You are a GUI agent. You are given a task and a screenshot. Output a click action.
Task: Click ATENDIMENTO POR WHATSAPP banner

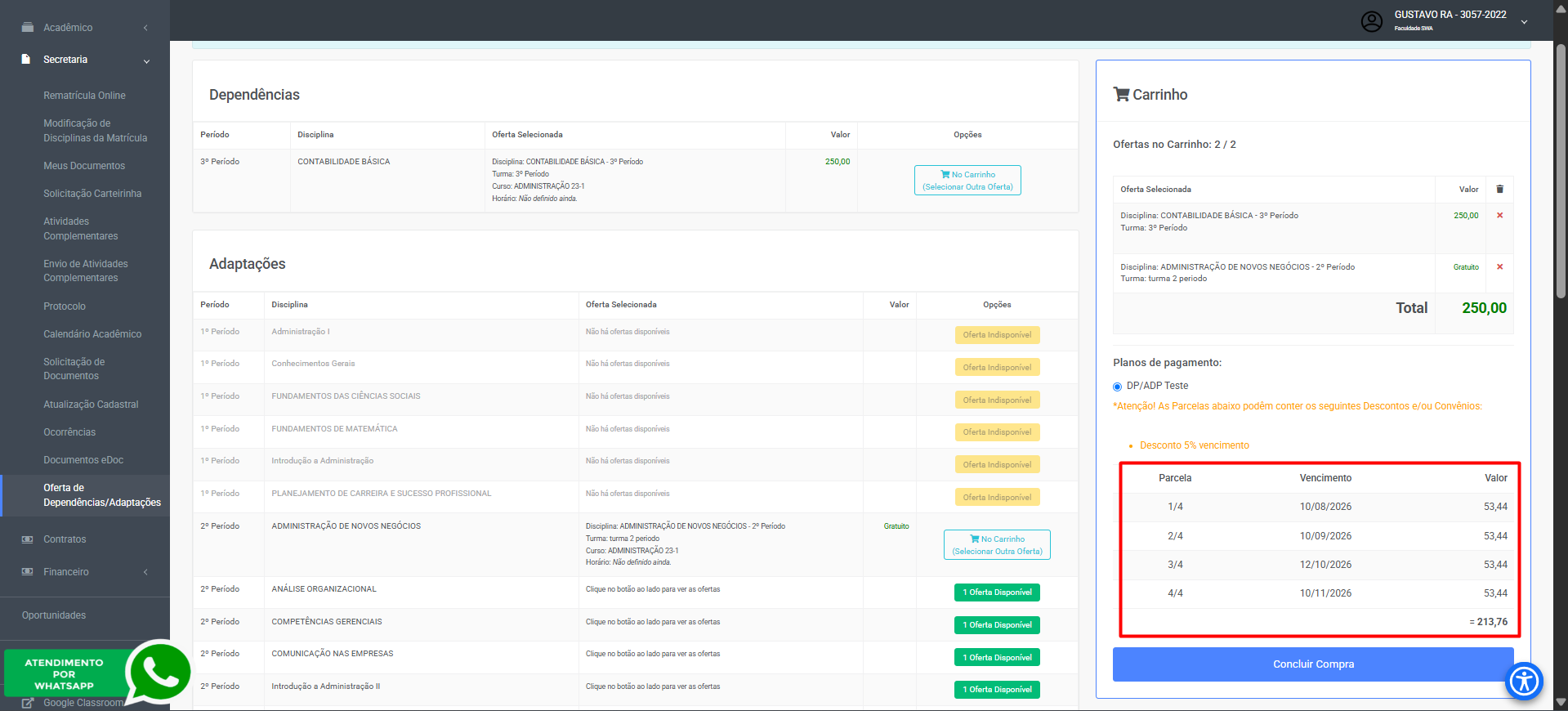pos(65,674)
